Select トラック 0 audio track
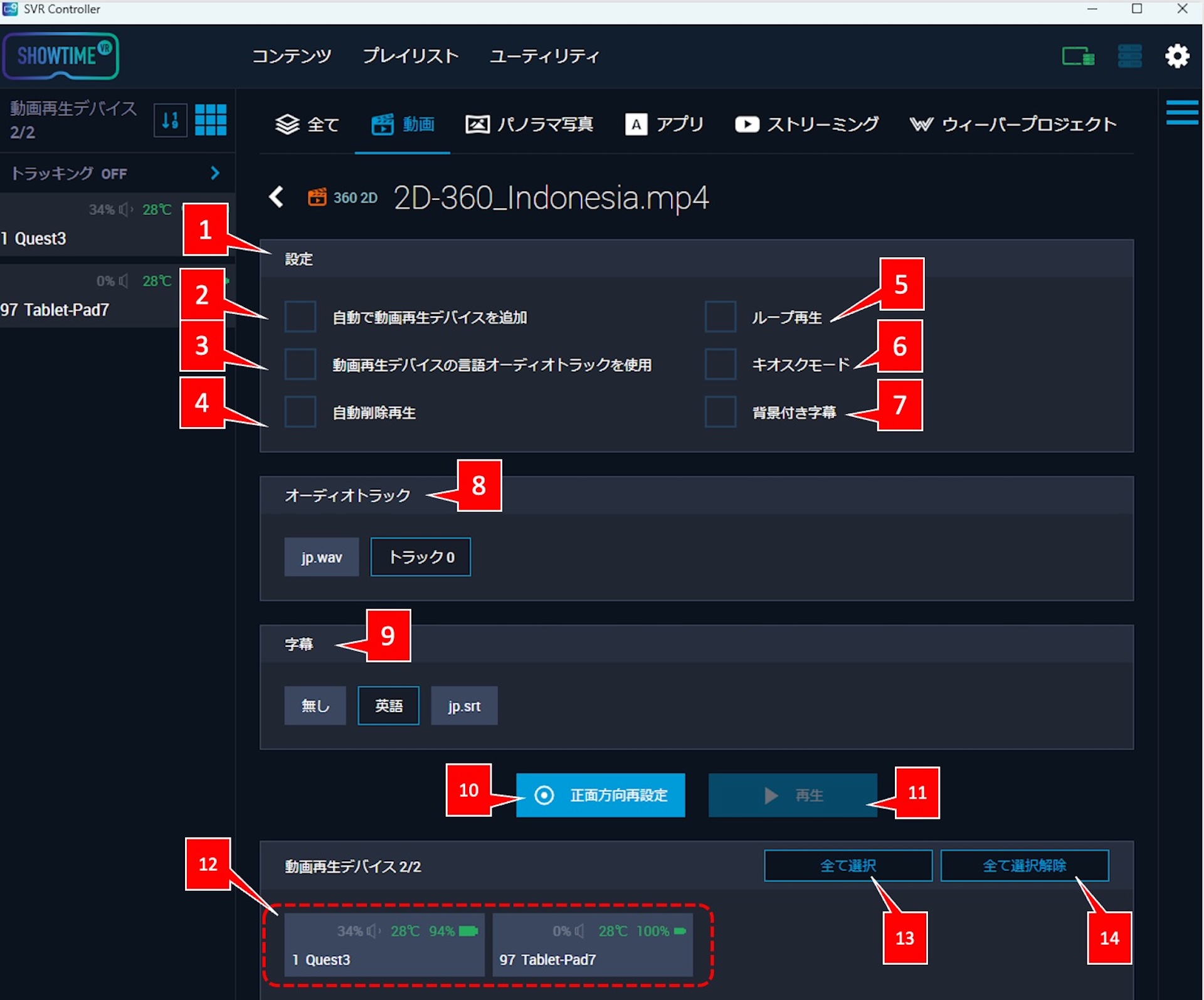 (421, 557)
